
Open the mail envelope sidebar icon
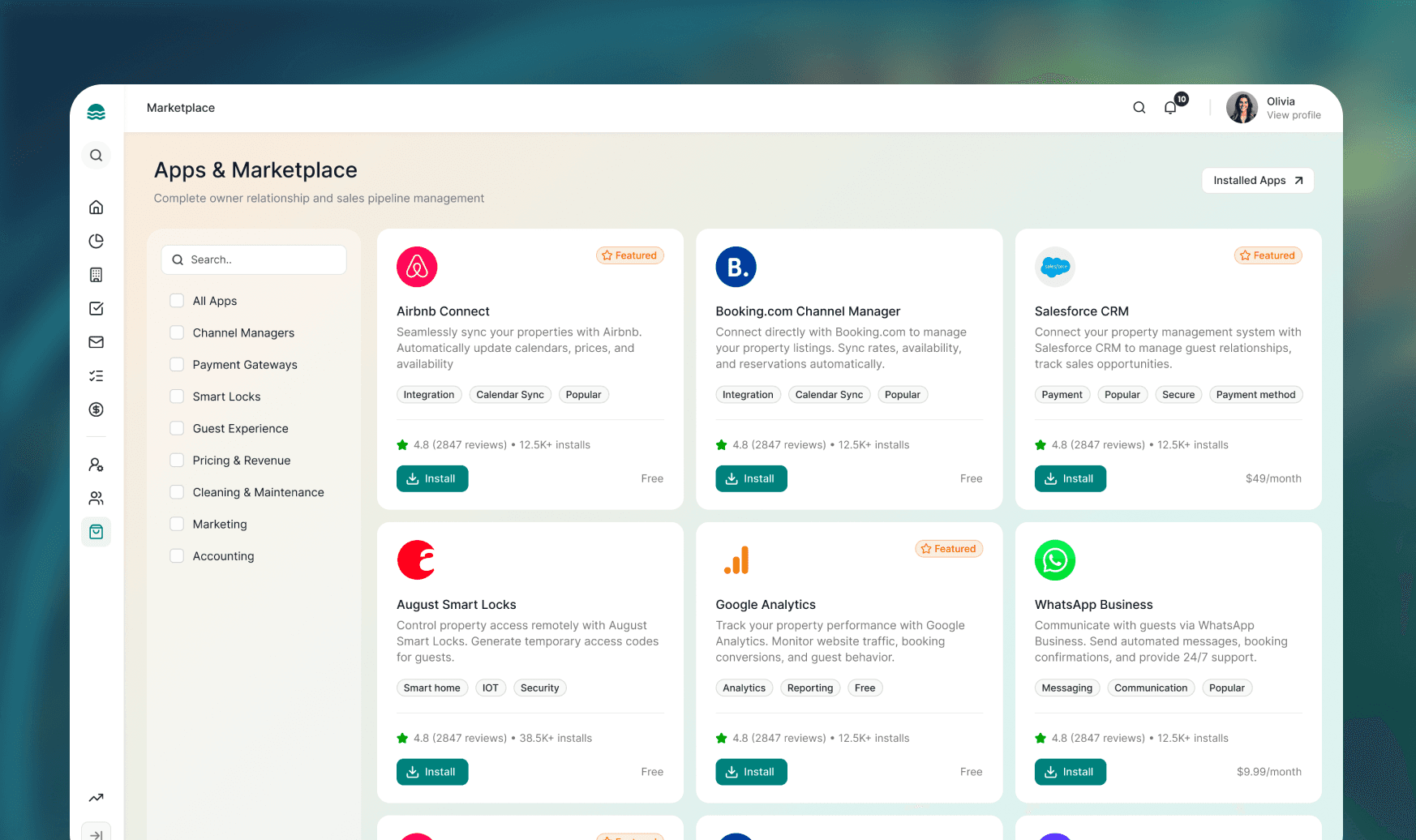[96, 342]
